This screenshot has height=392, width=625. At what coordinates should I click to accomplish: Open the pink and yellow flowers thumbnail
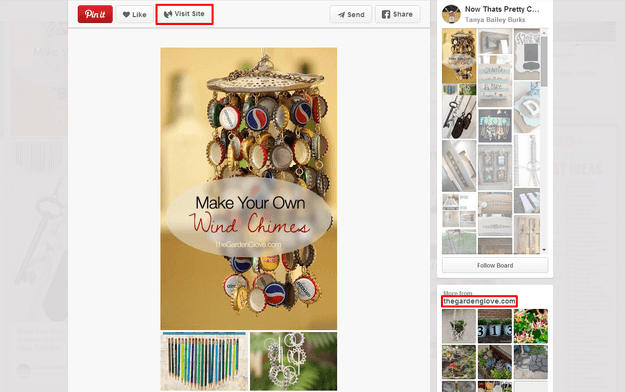click(x=531, y=326)
